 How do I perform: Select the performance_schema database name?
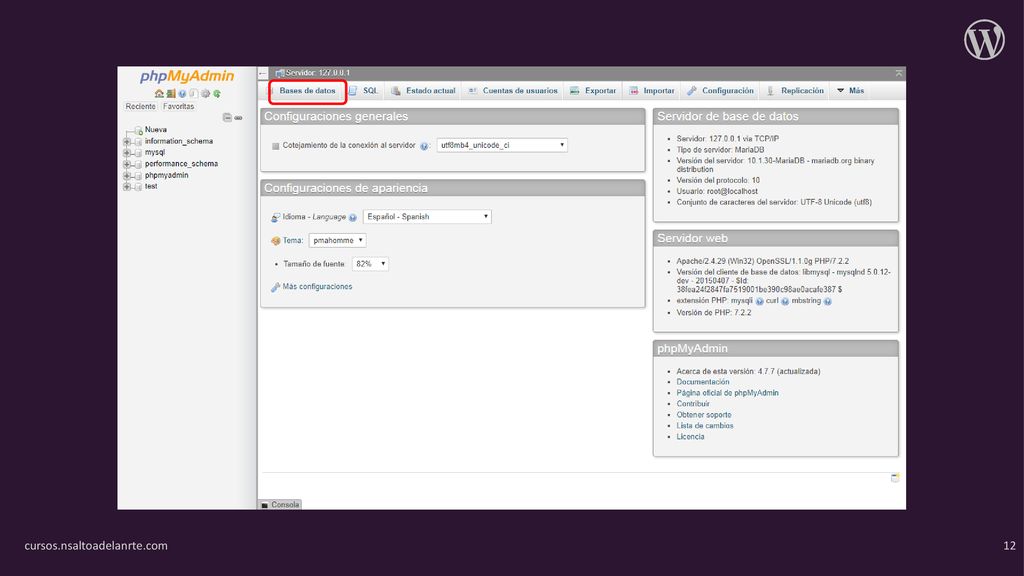(x=182, y=164)
